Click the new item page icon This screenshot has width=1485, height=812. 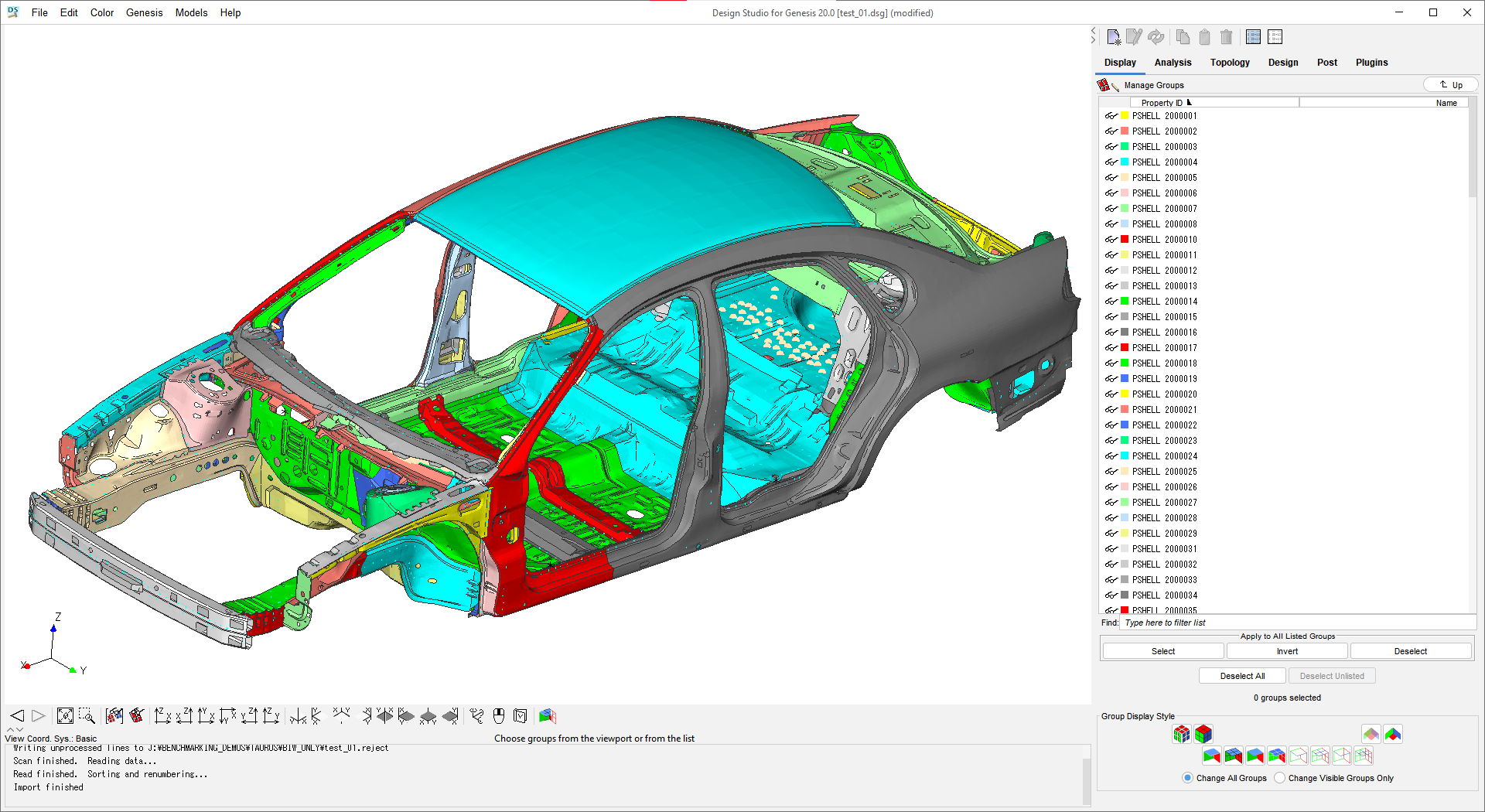pos(1114,37)
